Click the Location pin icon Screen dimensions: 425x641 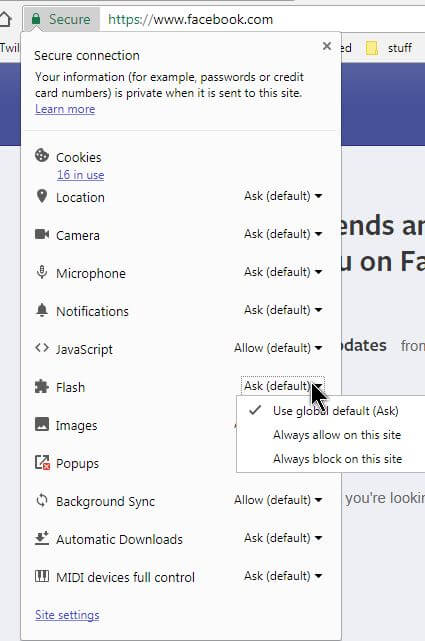[42, 196]
